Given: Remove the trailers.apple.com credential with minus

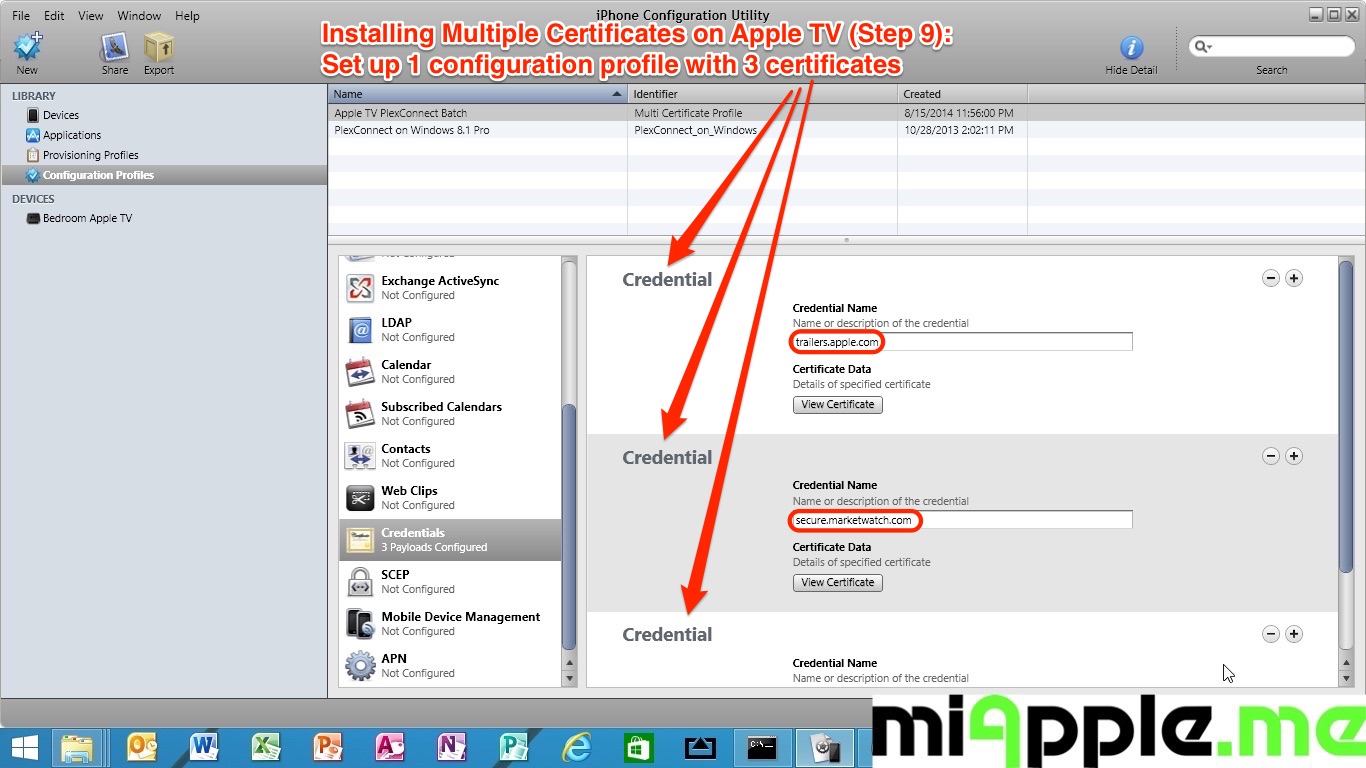Looking at the screenshot, I should pos(1270,278).
